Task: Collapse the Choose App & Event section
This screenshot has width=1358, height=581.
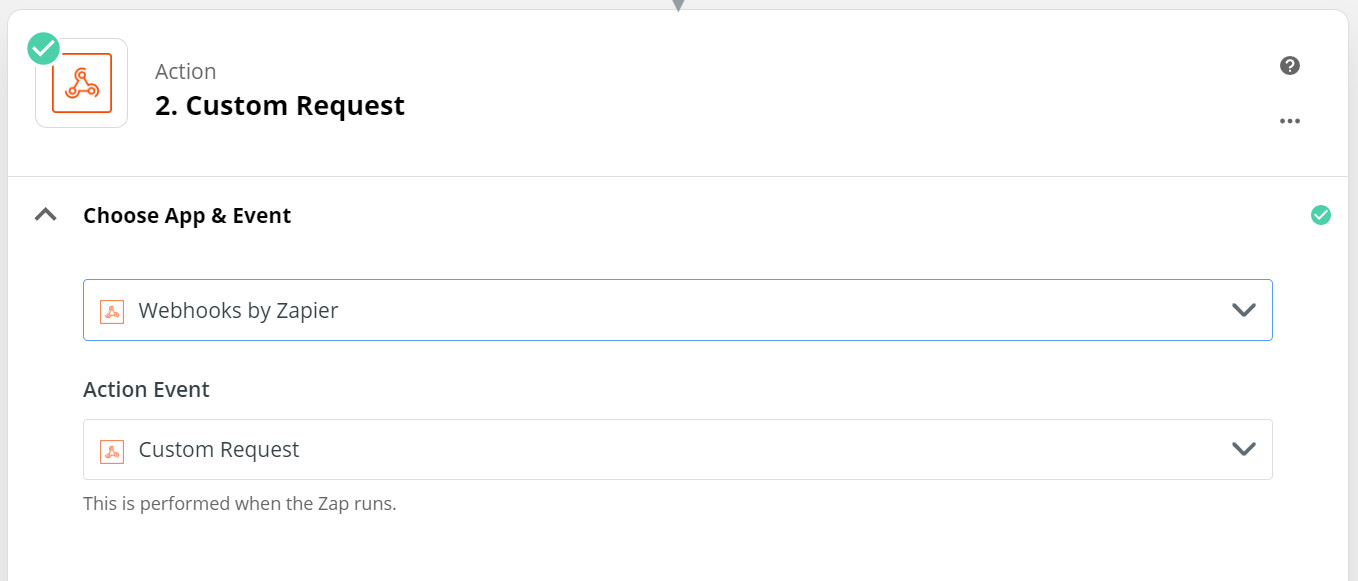Action: pyautogui.click(x=45, y=215)
